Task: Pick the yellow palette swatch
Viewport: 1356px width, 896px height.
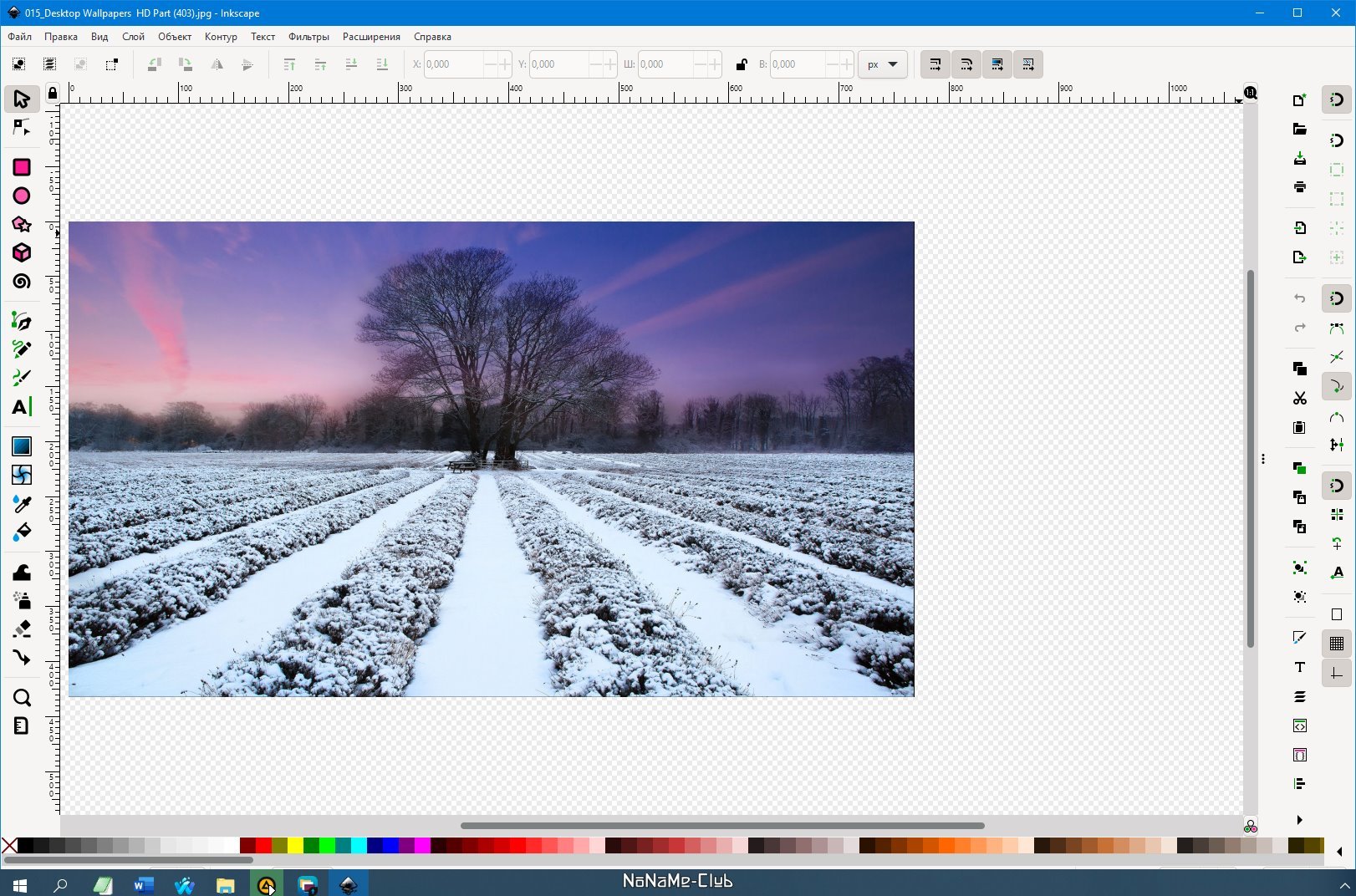Action: [295, 845]
